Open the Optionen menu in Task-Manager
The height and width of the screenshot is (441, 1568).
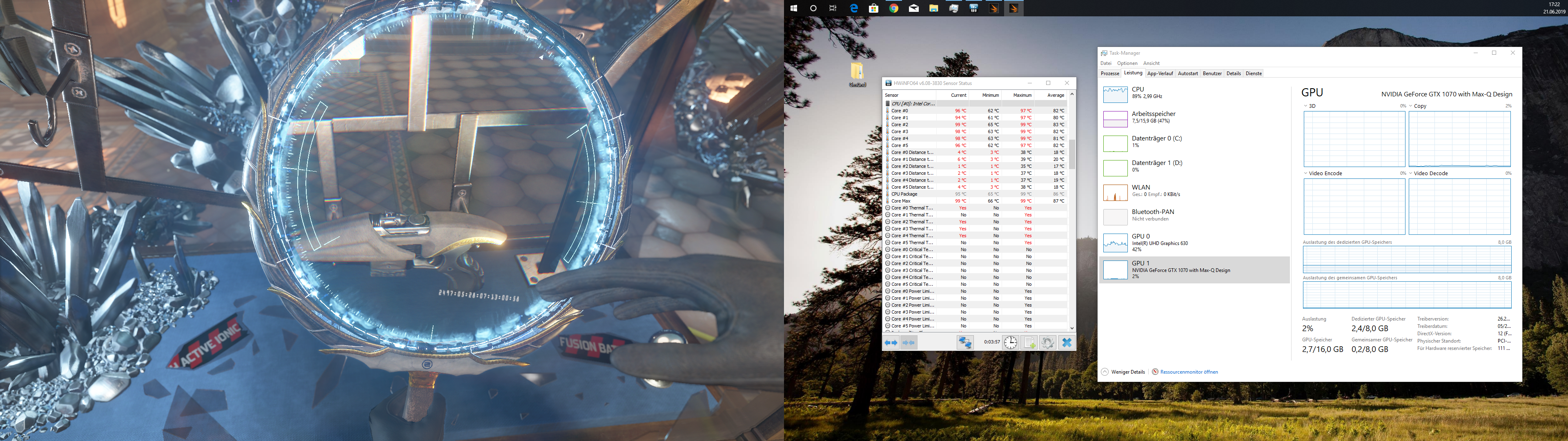pyautogui.click(x=1127, y=63)
